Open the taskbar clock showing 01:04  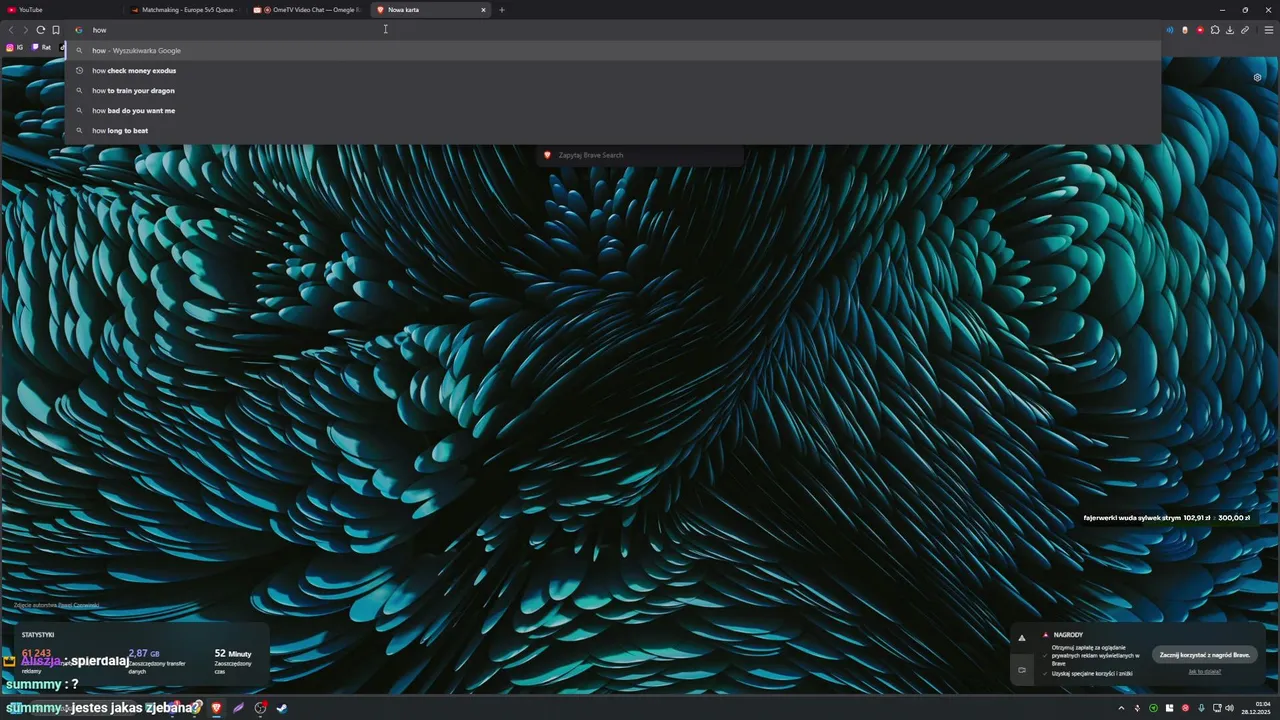click(1256, 708)
